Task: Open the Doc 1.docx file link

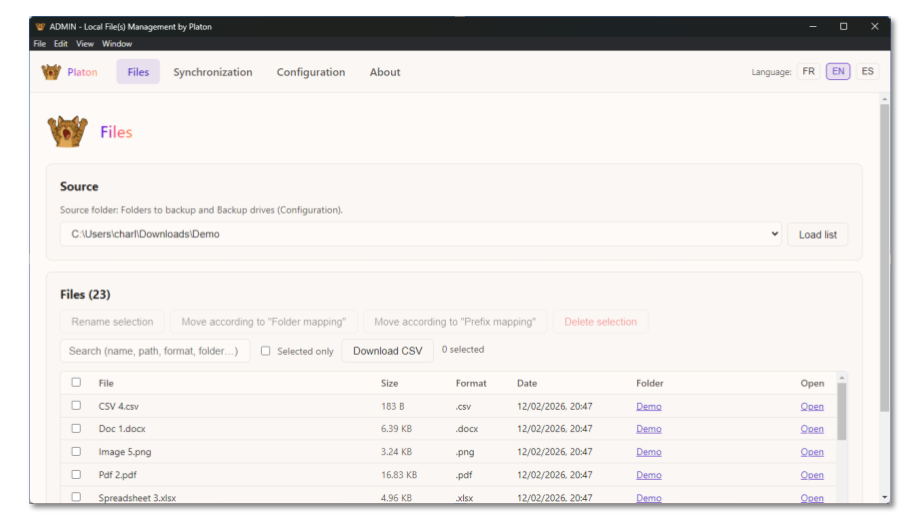Action: [x=812, y=429]
